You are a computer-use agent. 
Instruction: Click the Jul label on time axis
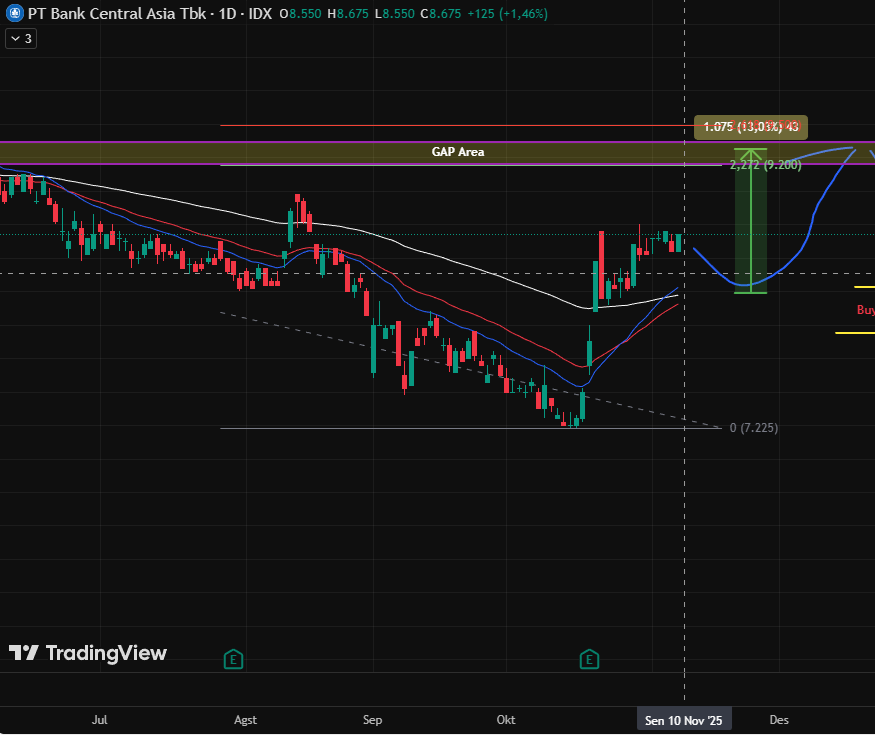click(x=99, y=720)
